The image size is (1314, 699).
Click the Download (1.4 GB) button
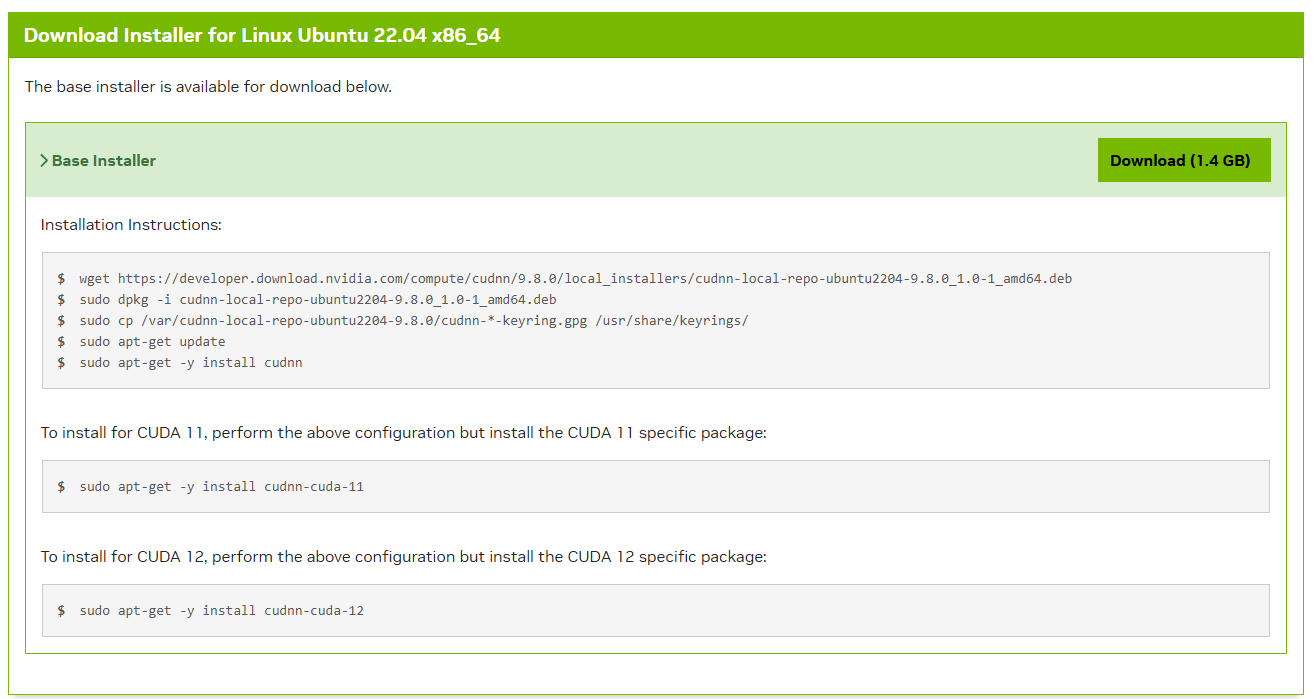(1184, 159)
